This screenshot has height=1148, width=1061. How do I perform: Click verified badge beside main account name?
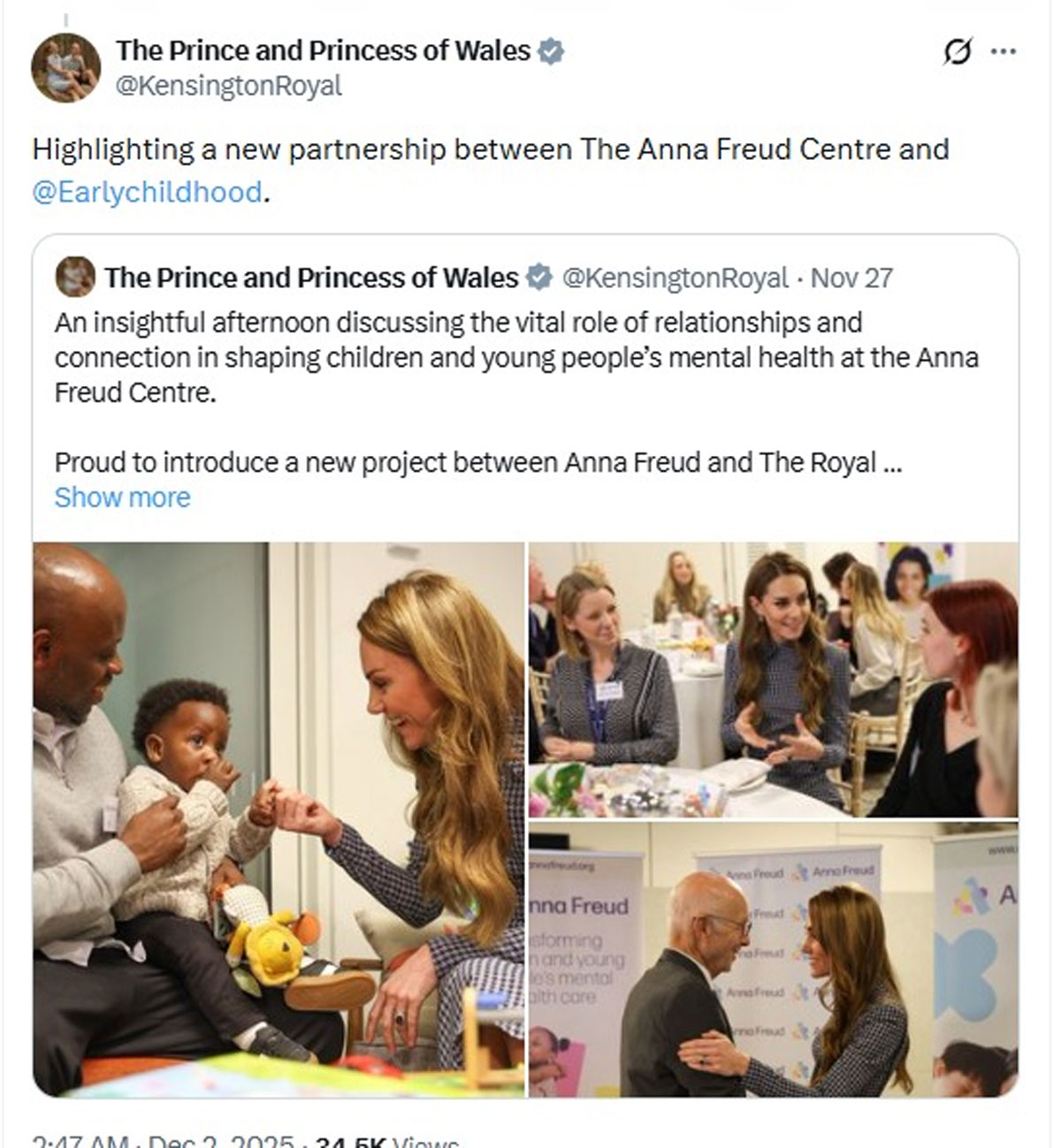click(550, 51)
